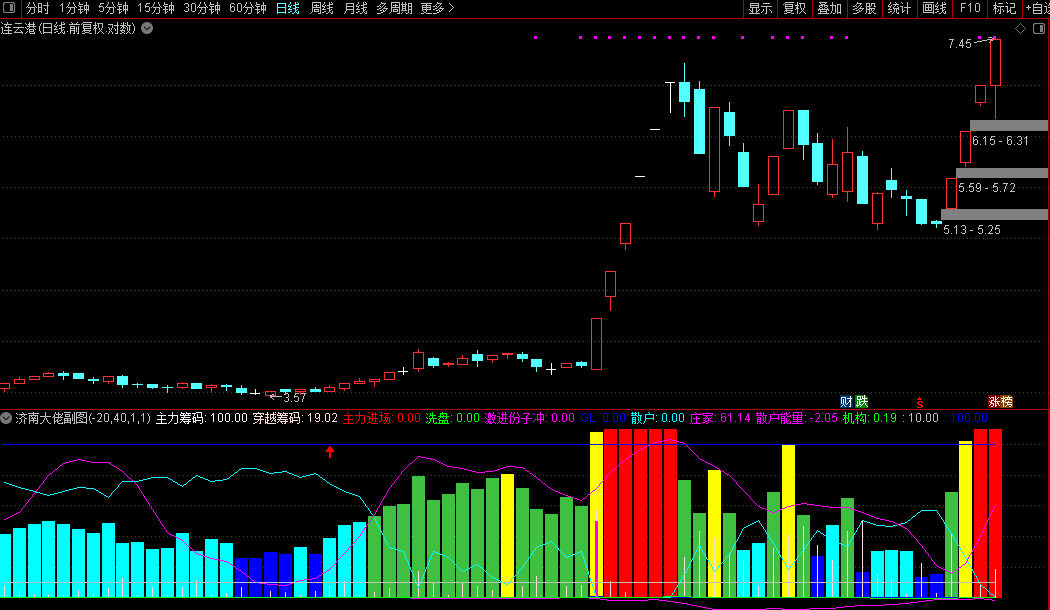Click the blue 财 event marker
The image size is (1050, 610).
point(846,401)
